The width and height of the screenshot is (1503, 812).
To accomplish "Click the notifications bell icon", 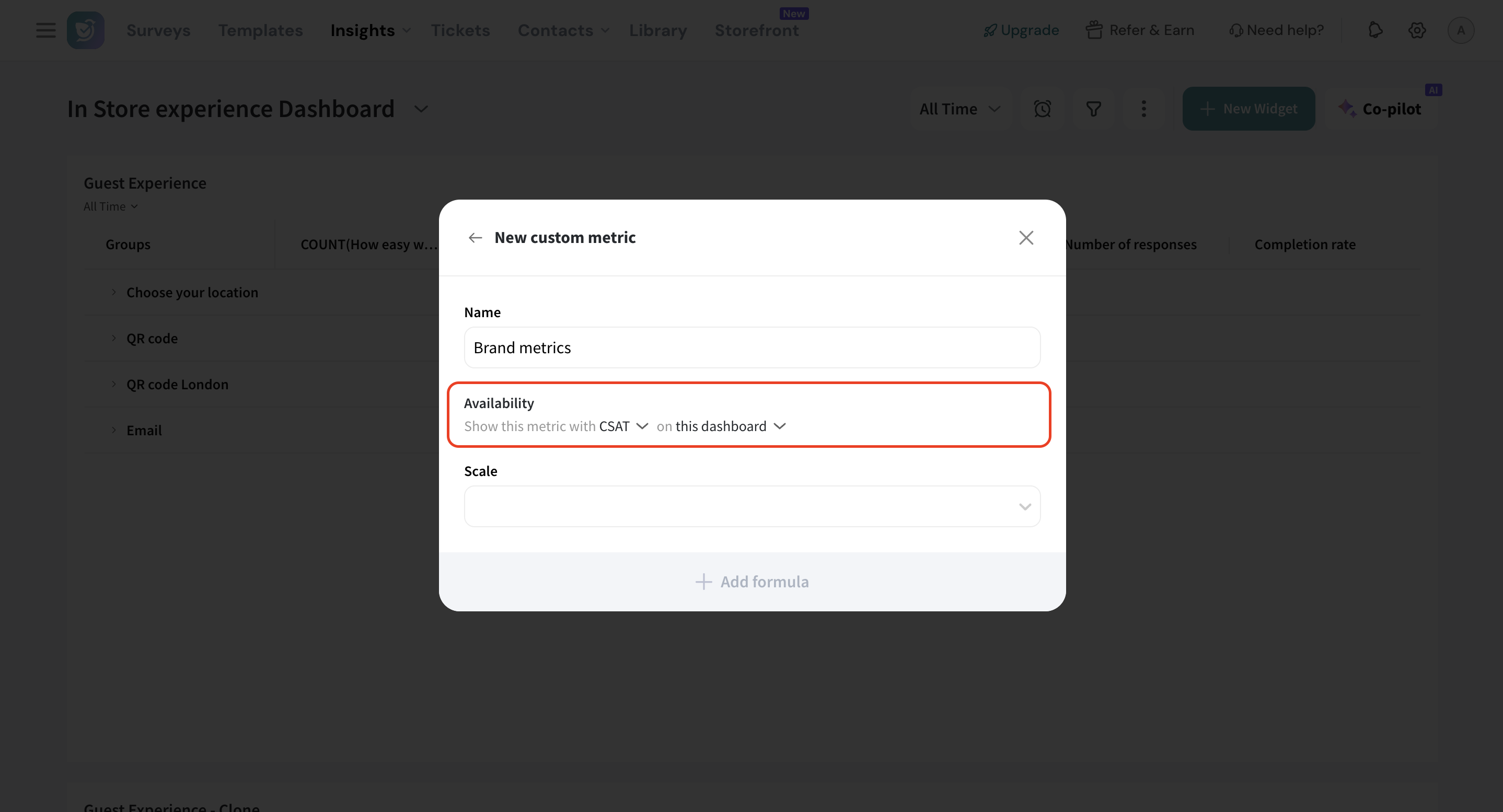I will point(1375,30).
